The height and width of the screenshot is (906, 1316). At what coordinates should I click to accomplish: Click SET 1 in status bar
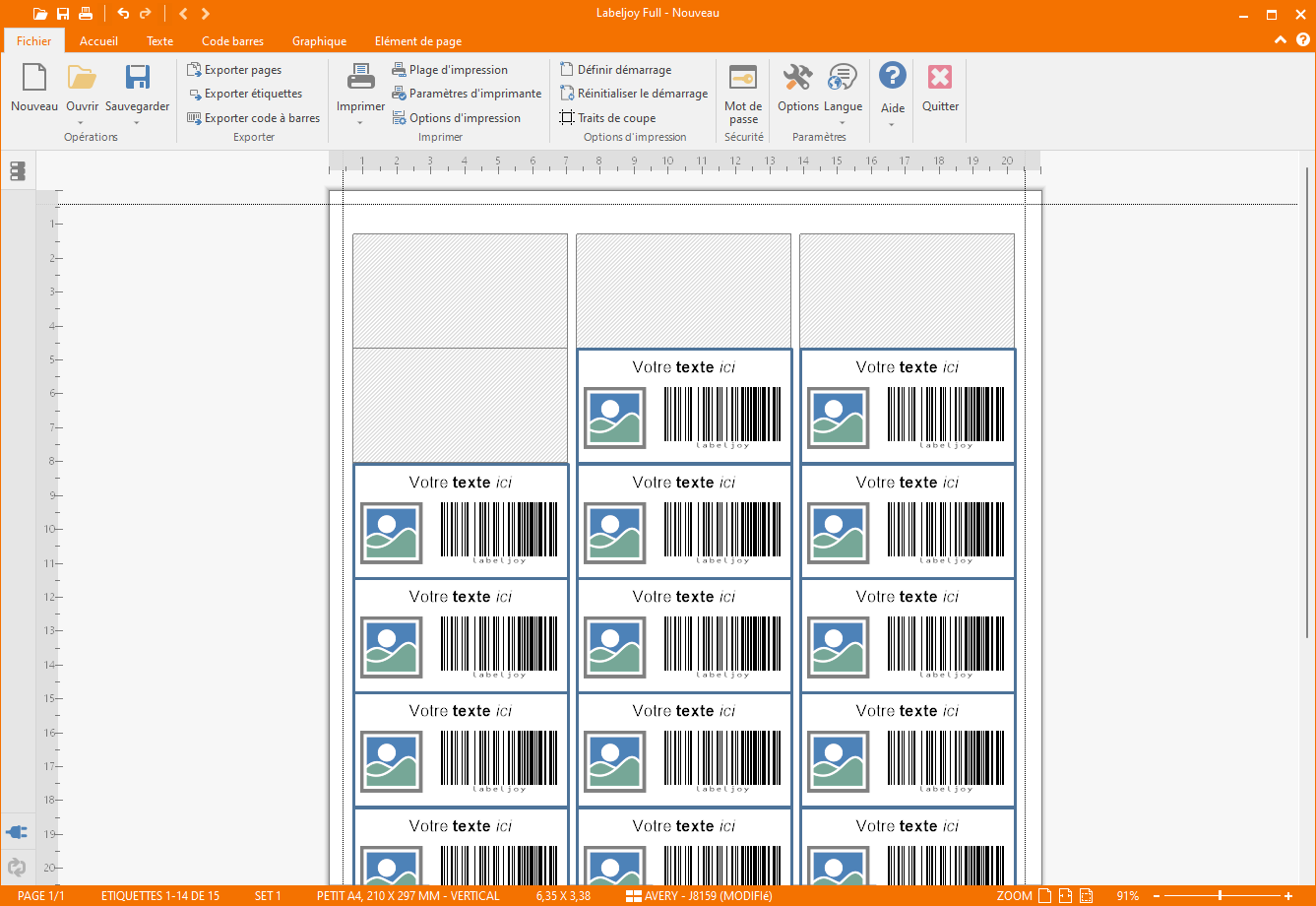pyautogui.click(x=268, y=896)
